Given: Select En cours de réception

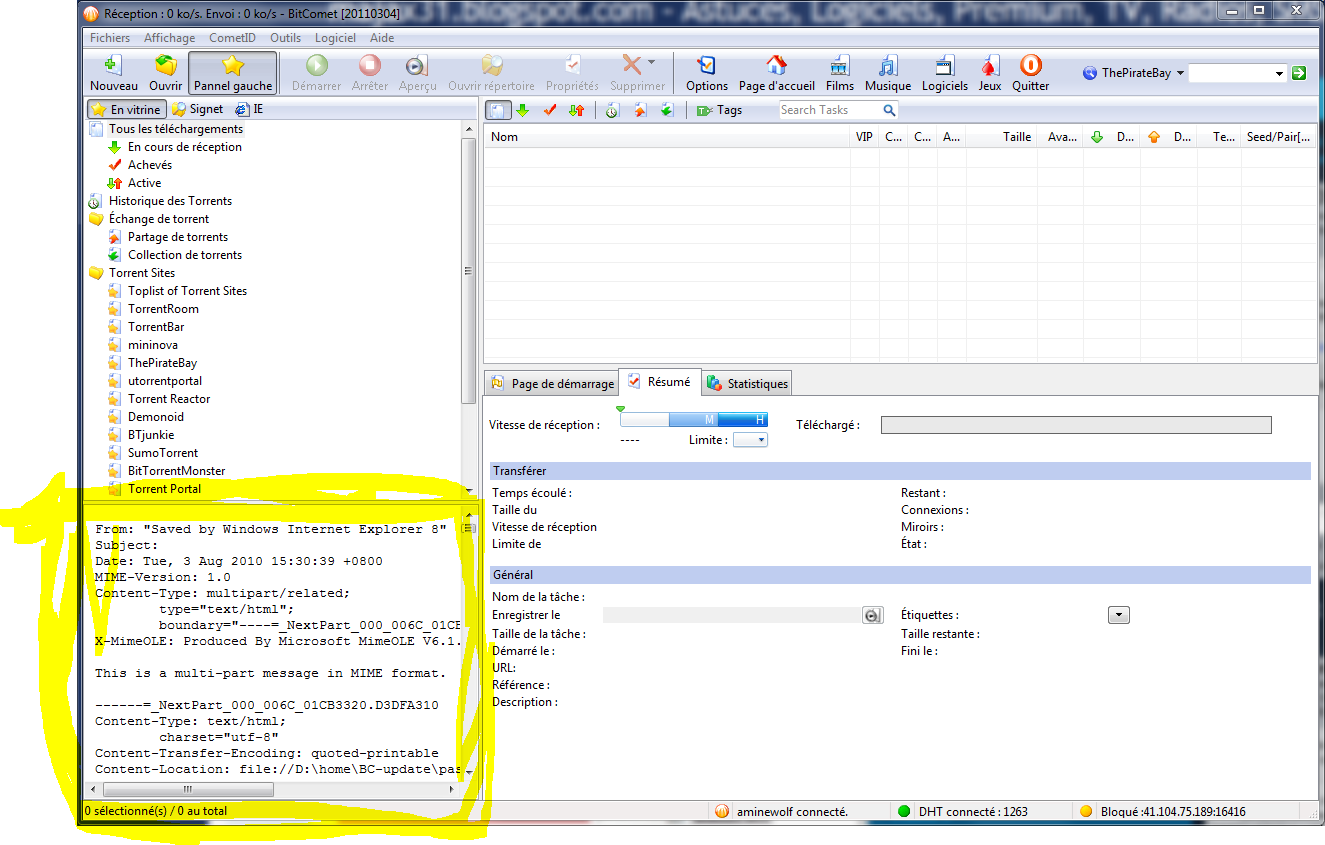Looking at the screenshot, I should (184, 147).
